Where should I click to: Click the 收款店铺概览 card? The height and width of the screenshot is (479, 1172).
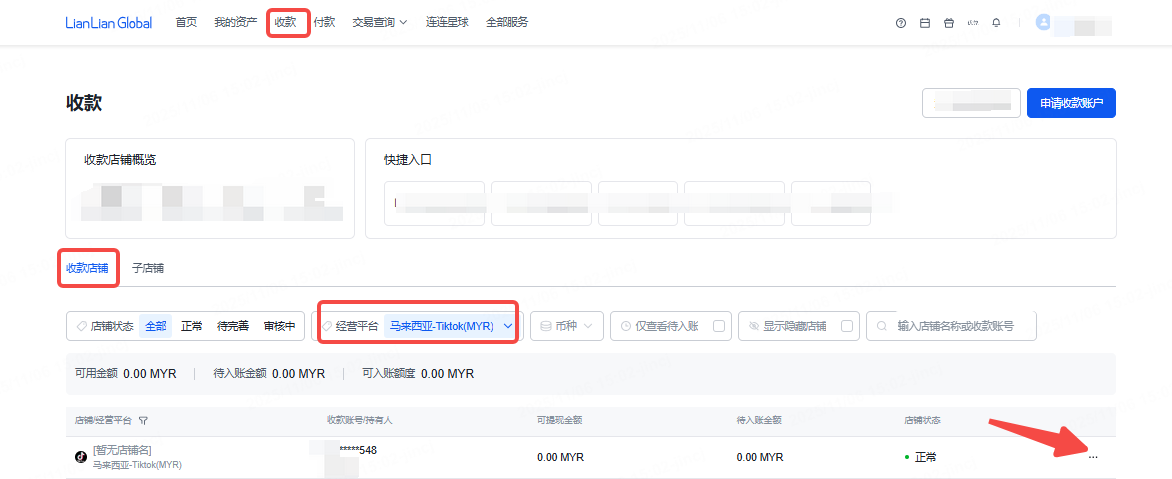[209, 188]
